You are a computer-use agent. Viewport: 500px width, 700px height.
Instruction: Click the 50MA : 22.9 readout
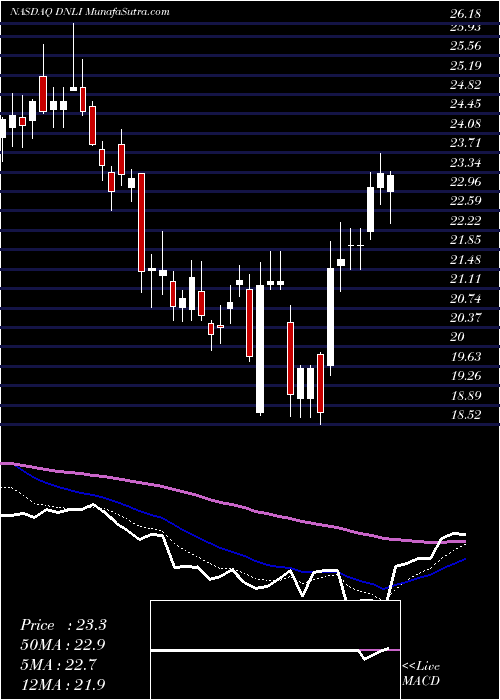[x=63, y=645]
